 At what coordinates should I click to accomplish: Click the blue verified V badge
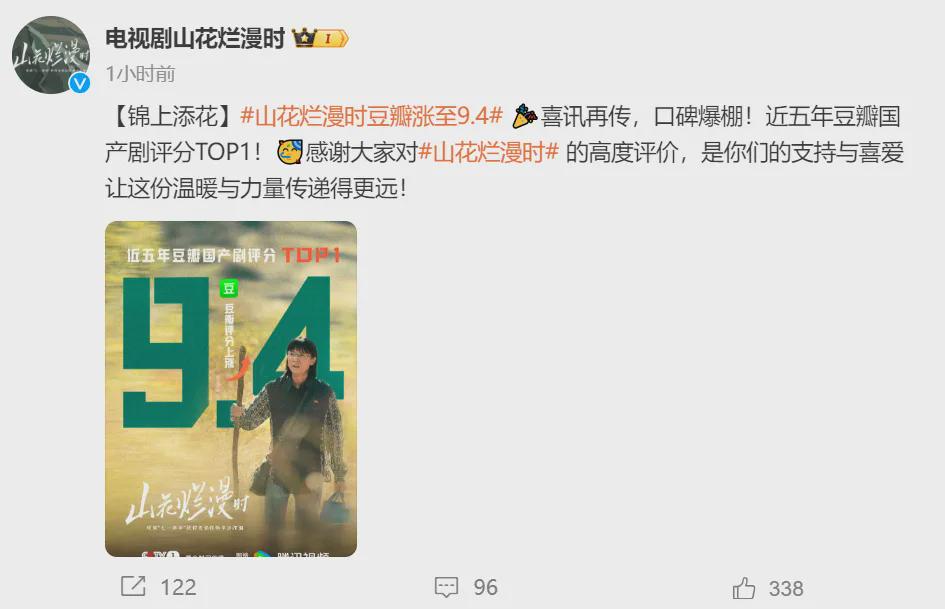coord(80,83)
